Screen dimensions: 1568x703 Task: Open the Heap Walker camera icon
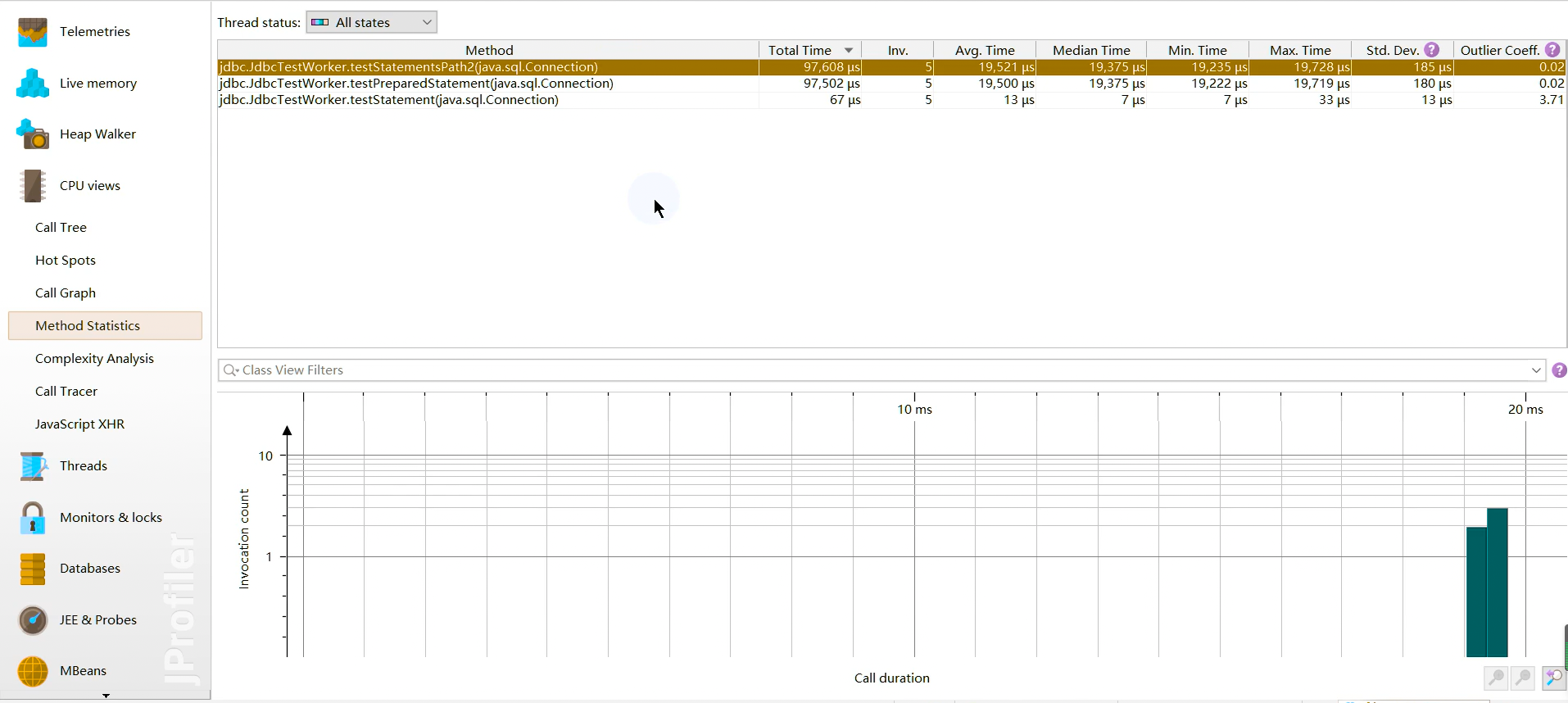click(33, 134)
